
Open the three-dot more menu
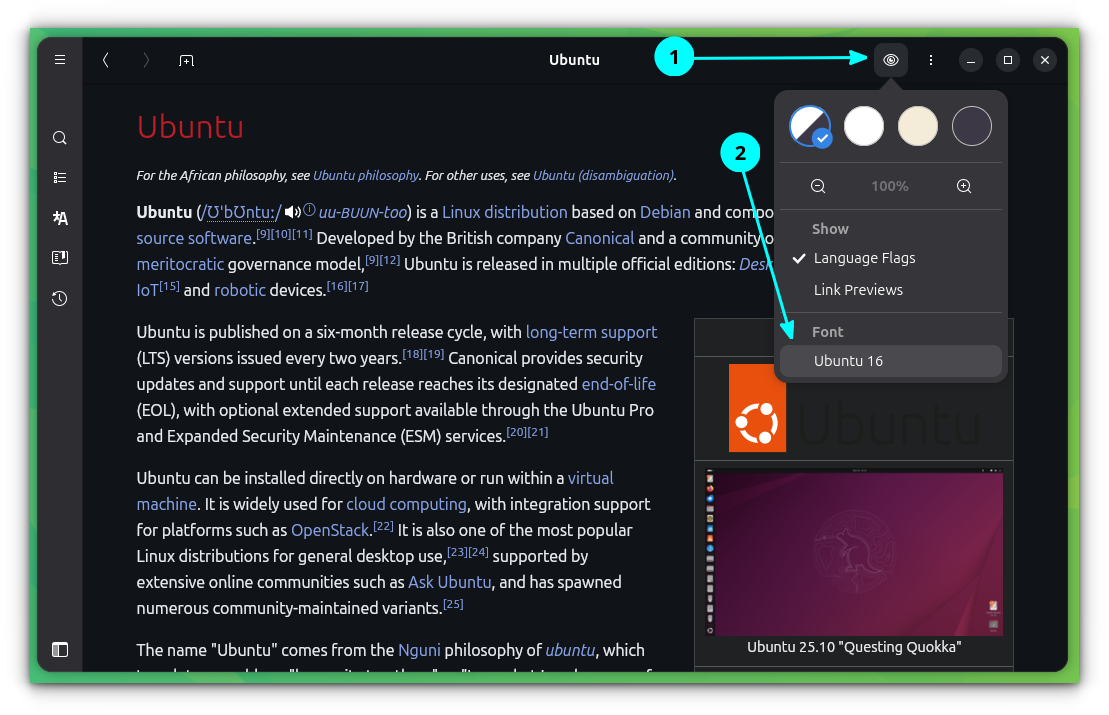(931, 60)
